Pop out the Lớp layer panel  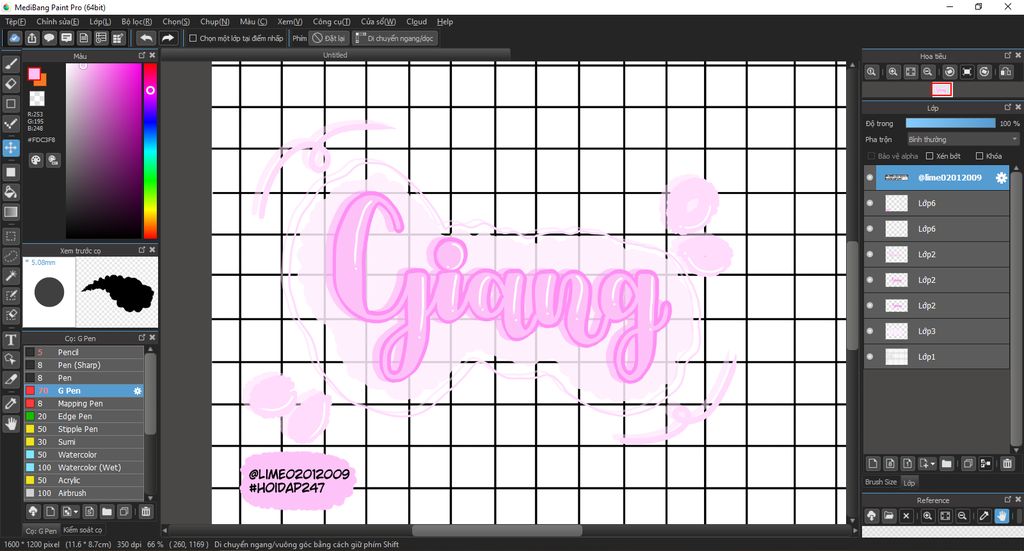point(1008,107)
